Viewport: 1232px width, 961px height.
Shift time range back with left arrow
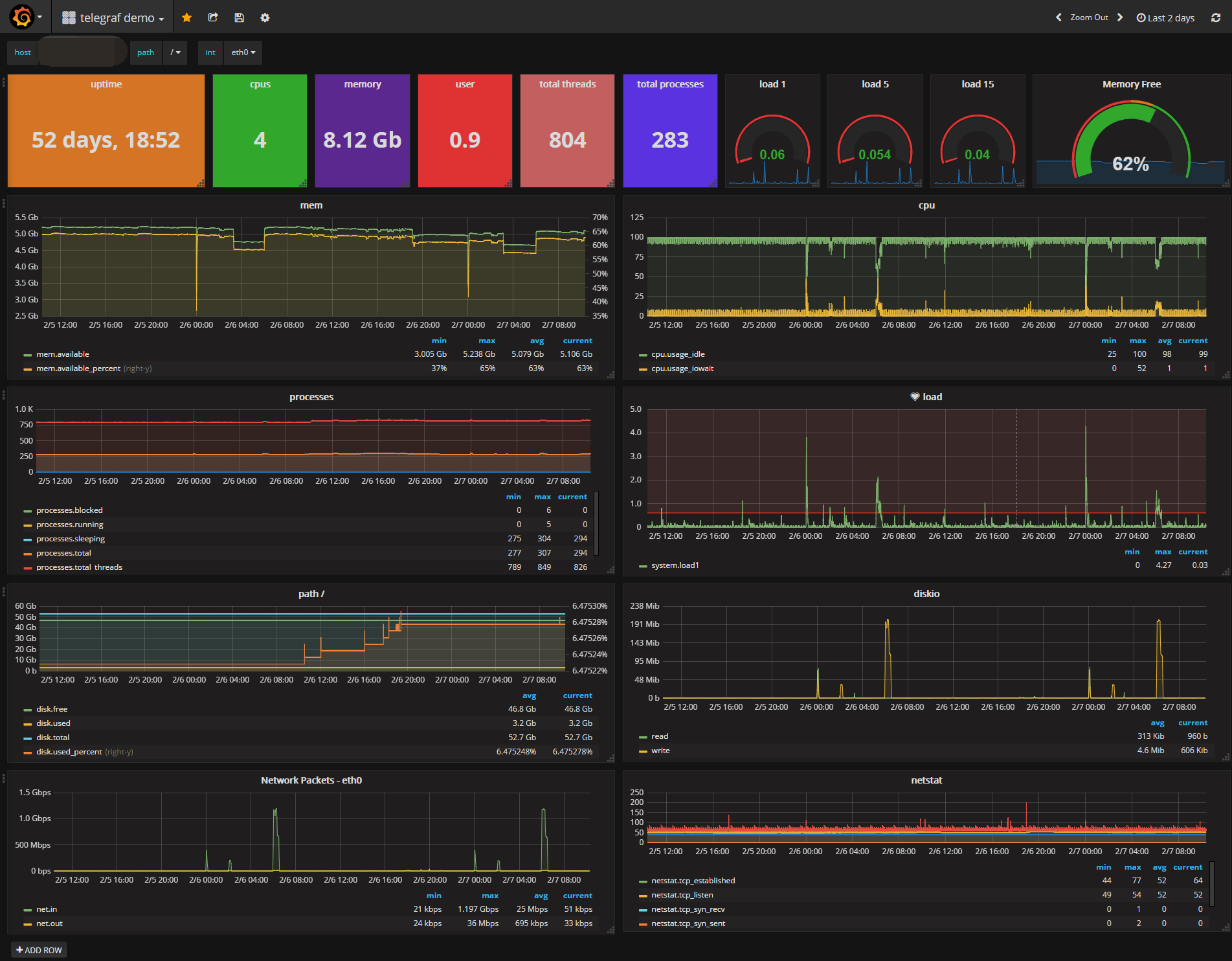click(1058, 17)
